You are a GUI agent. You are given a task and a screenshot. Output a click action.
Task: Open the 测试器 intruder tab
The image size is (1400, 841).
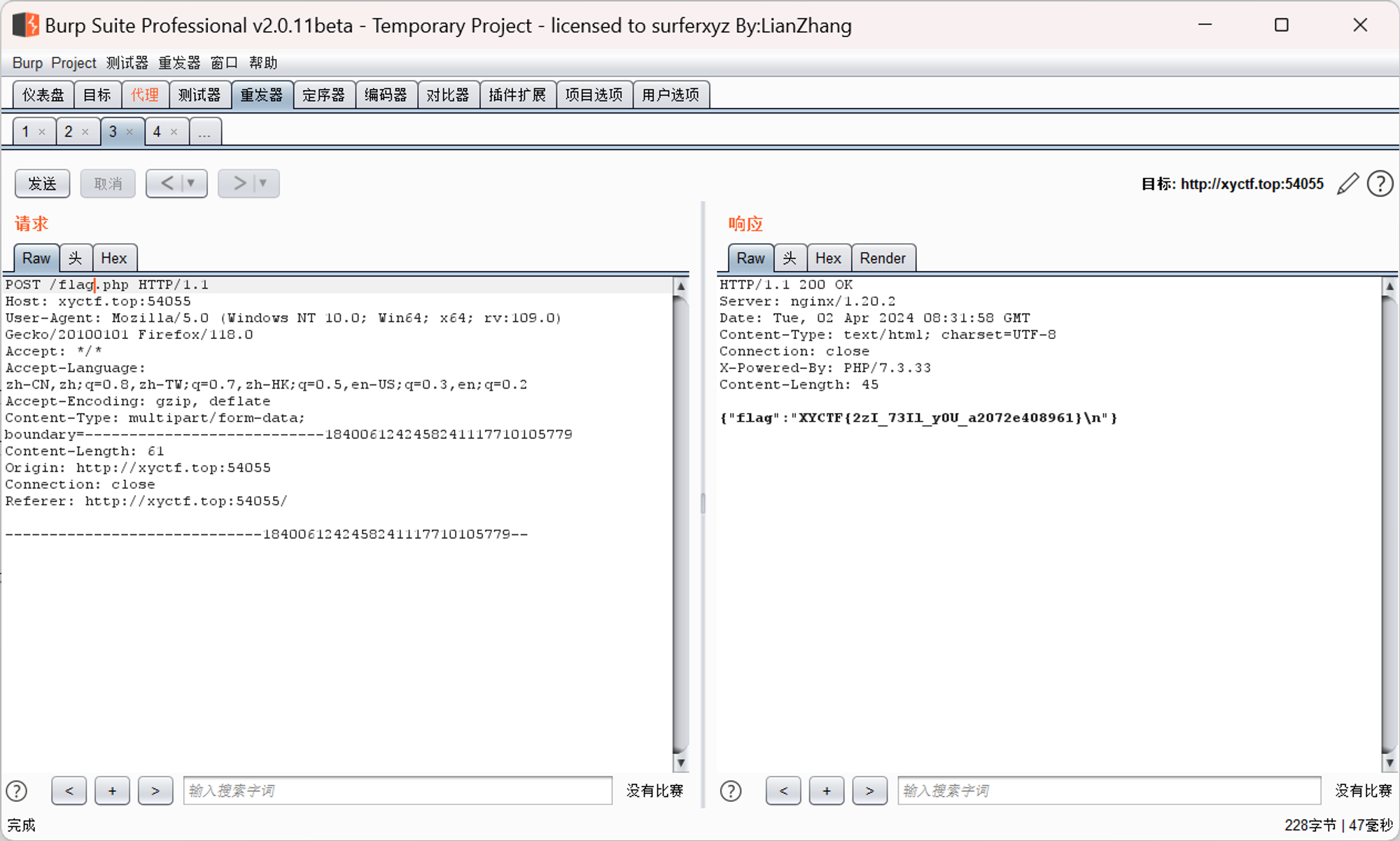point(199,95)
